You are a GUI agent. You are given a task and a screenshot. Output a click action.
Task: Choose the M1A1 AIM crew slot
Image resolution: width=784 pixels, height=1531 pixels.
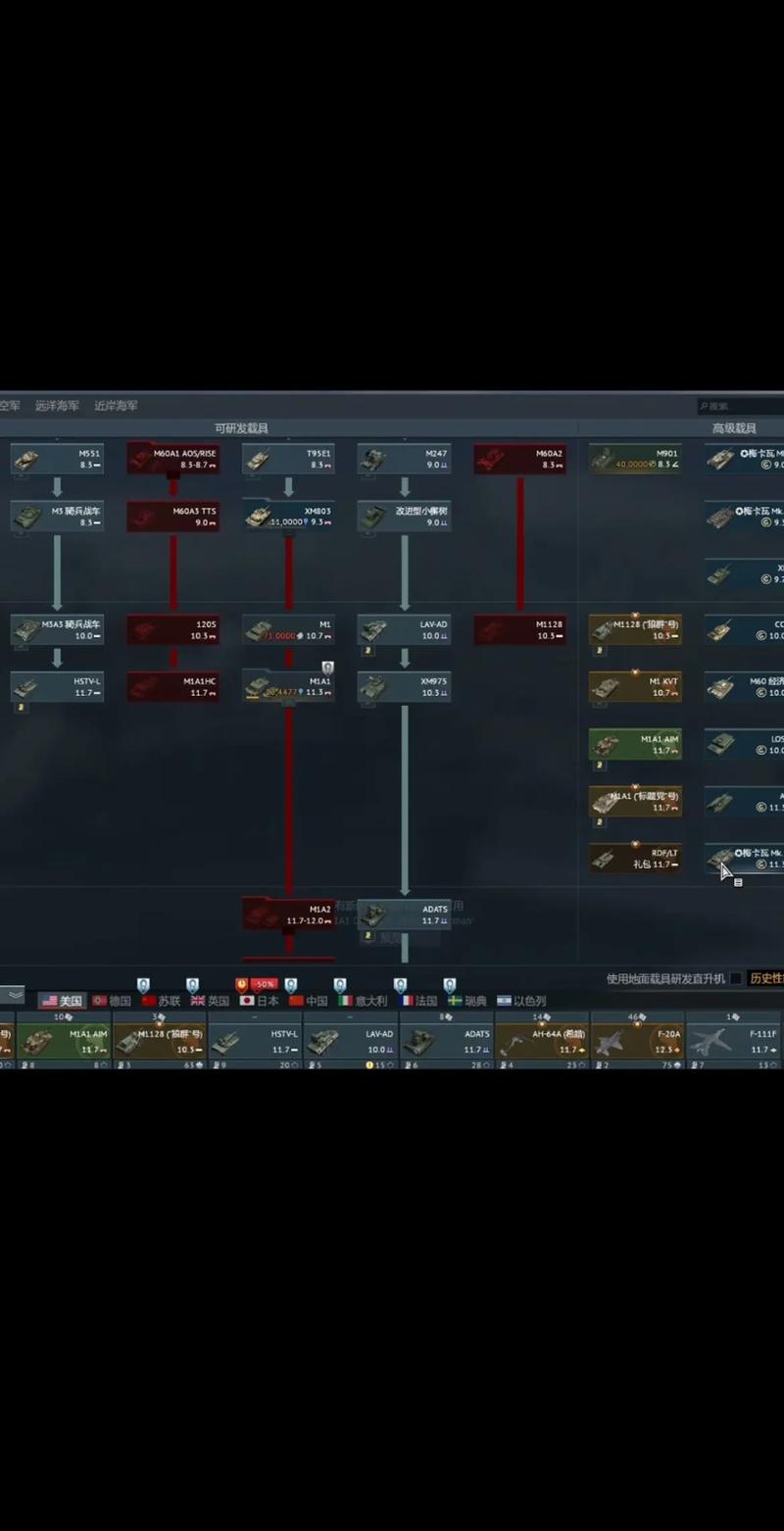click(64, 1041)
